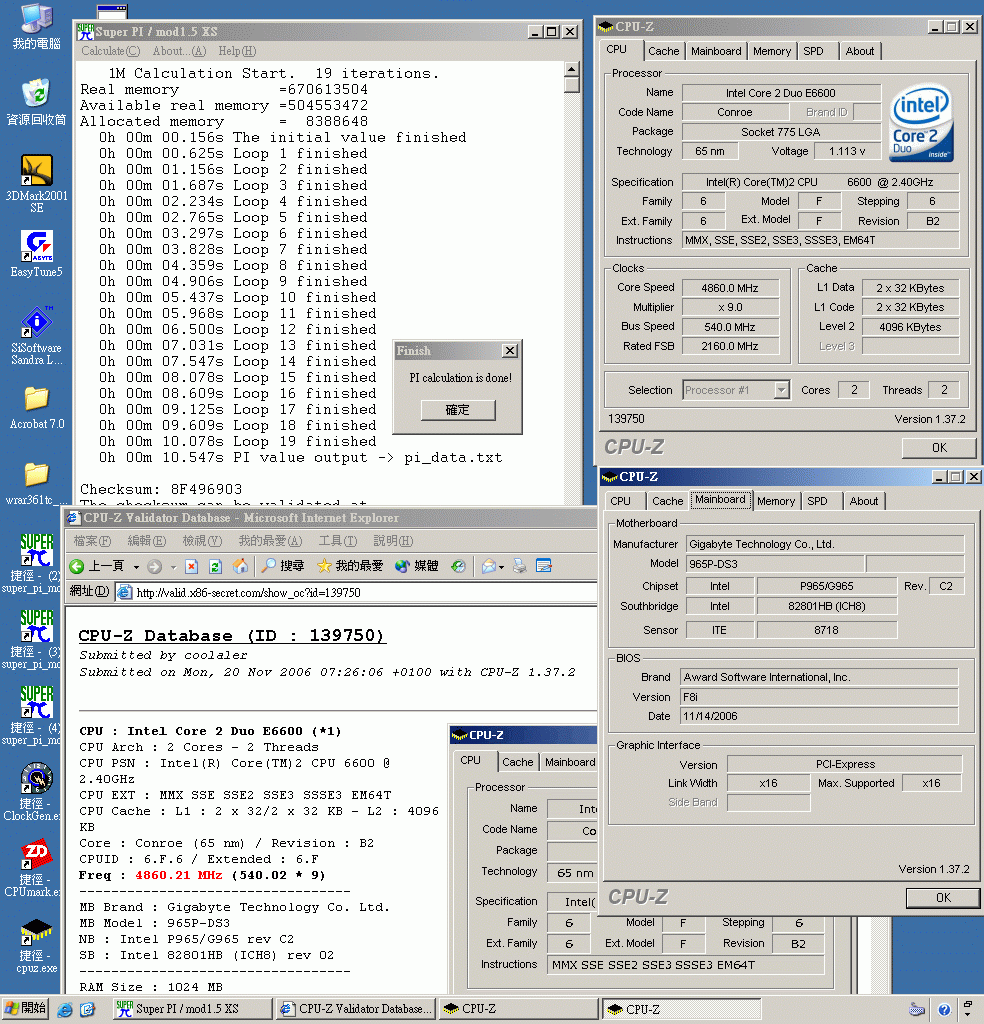Image resolution: width=984 pixels, height=1024 pixels.
Task: Click mainboard Model field 965P-DS3
Action: click(x=774, y=564)
